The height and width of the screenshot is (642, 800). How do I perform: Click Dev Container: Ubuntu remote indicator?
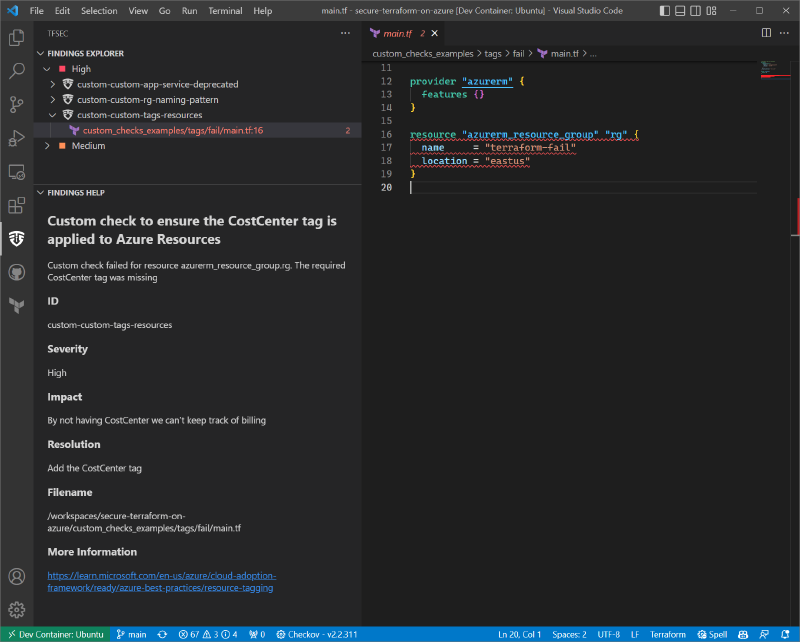point(55,634)
